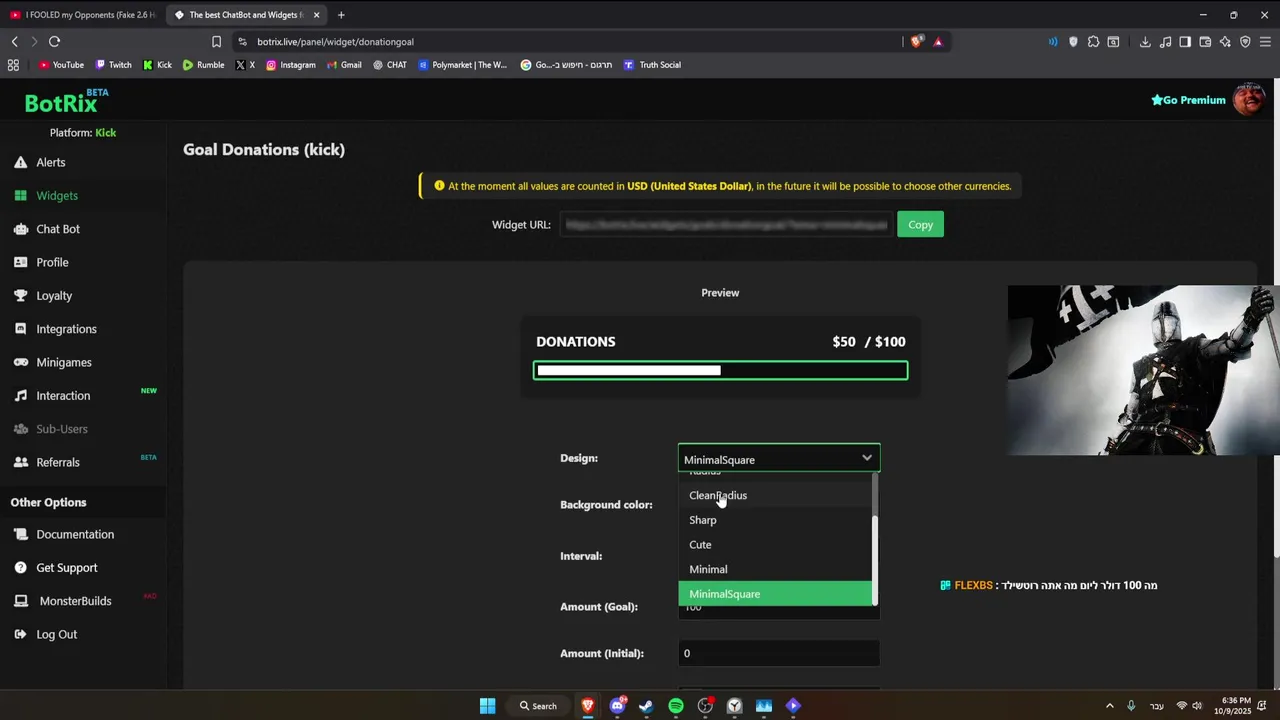The width and height of the screenshot is (1280, 720).
Task: Click the donations progress bar preview
Action: (x=720, y=371)
